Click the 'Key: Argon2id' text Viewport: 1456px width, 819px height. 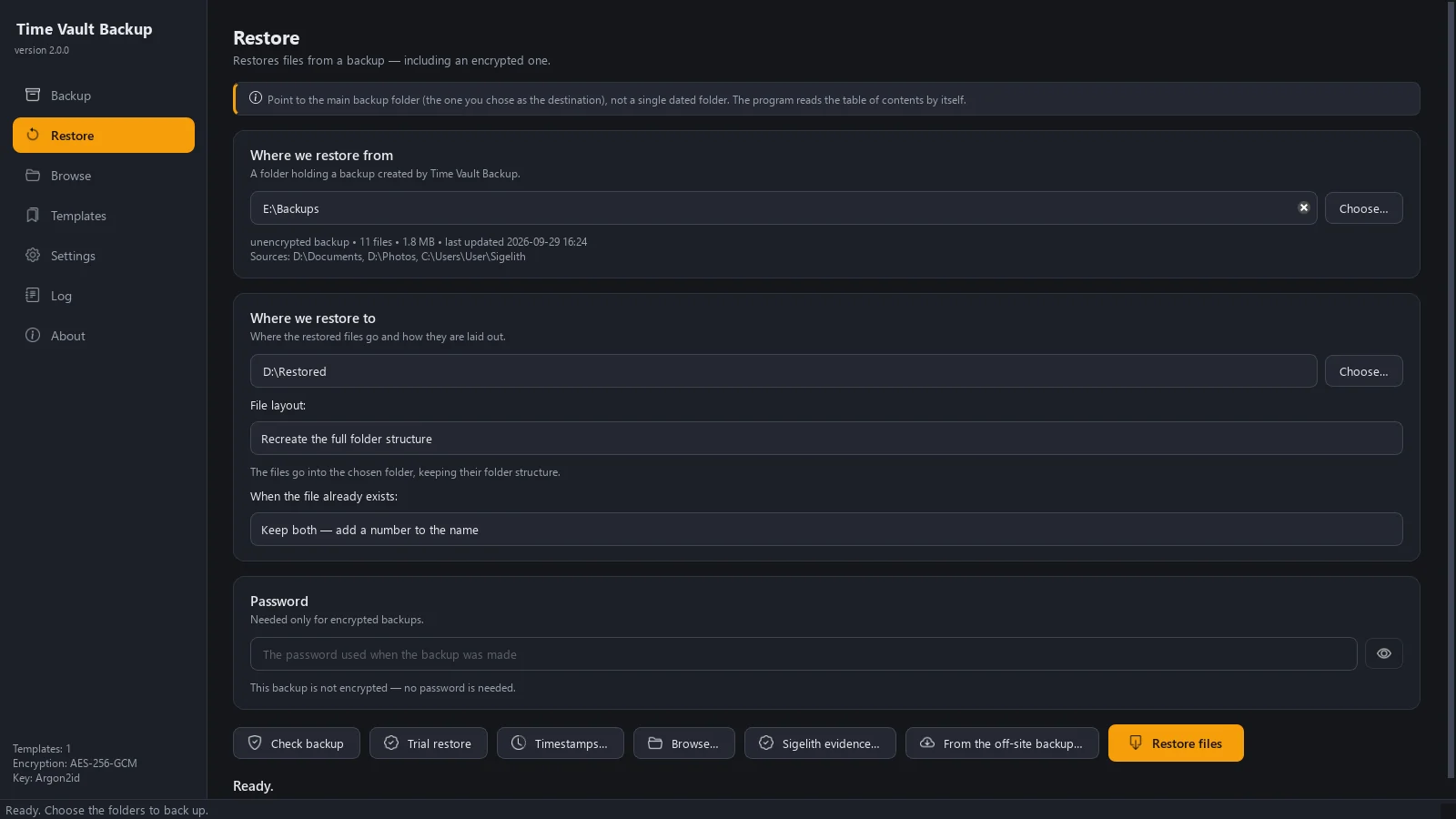[x=46, y=778]
